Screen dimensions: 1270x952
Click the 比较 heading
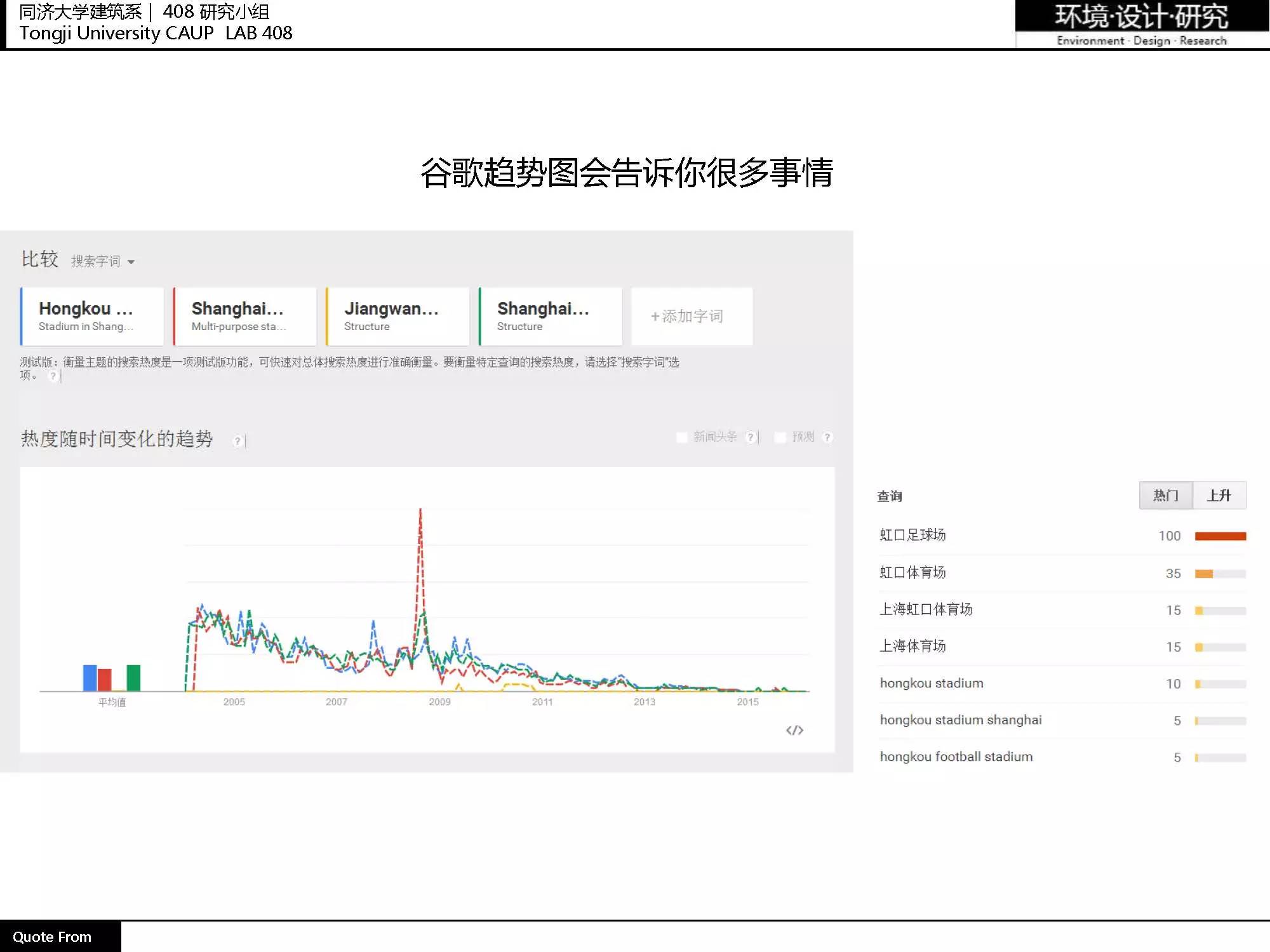coord(40,259)
